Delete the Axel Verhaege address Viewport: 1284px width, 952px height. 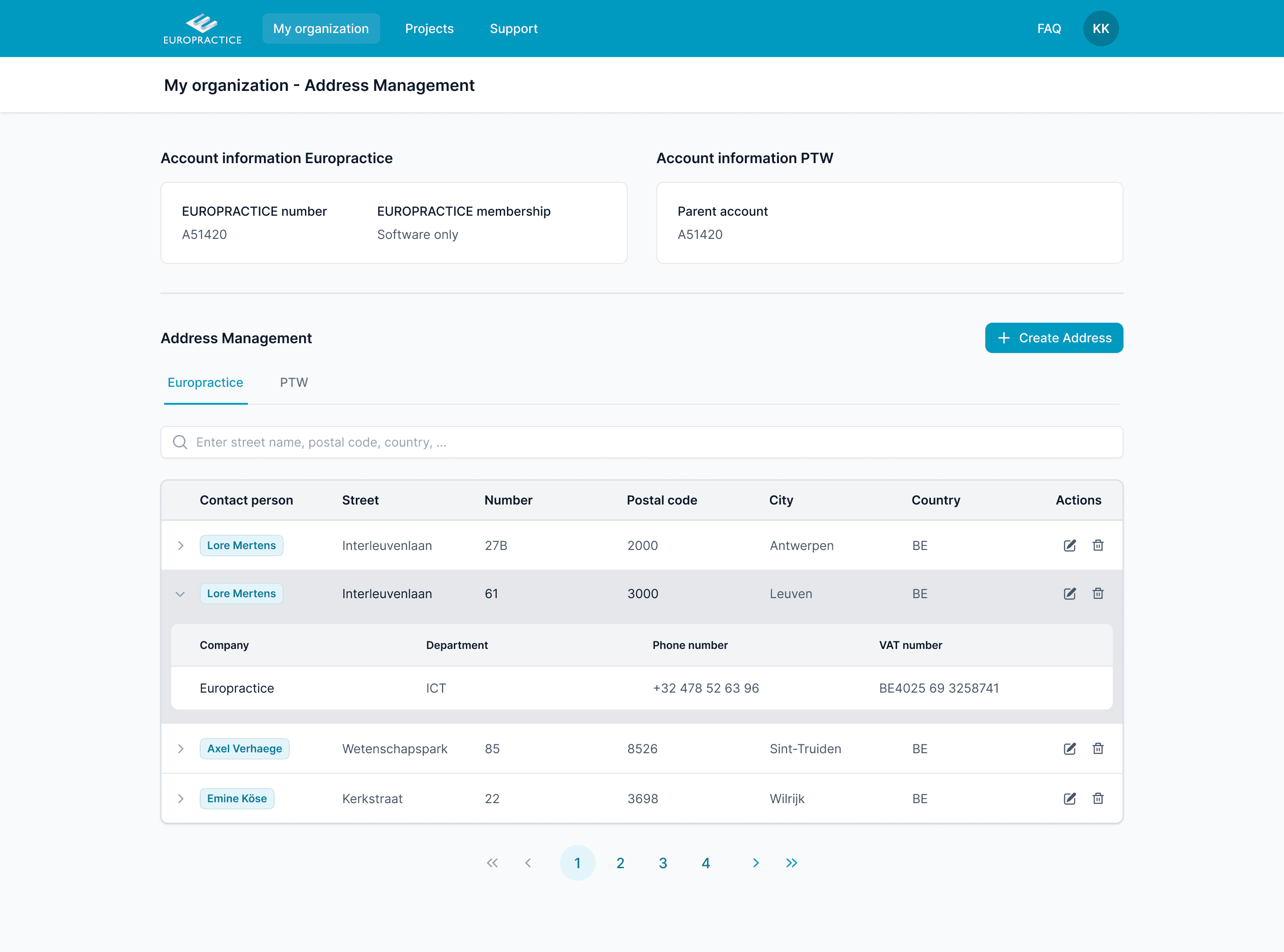click(x=1098, y=749)
